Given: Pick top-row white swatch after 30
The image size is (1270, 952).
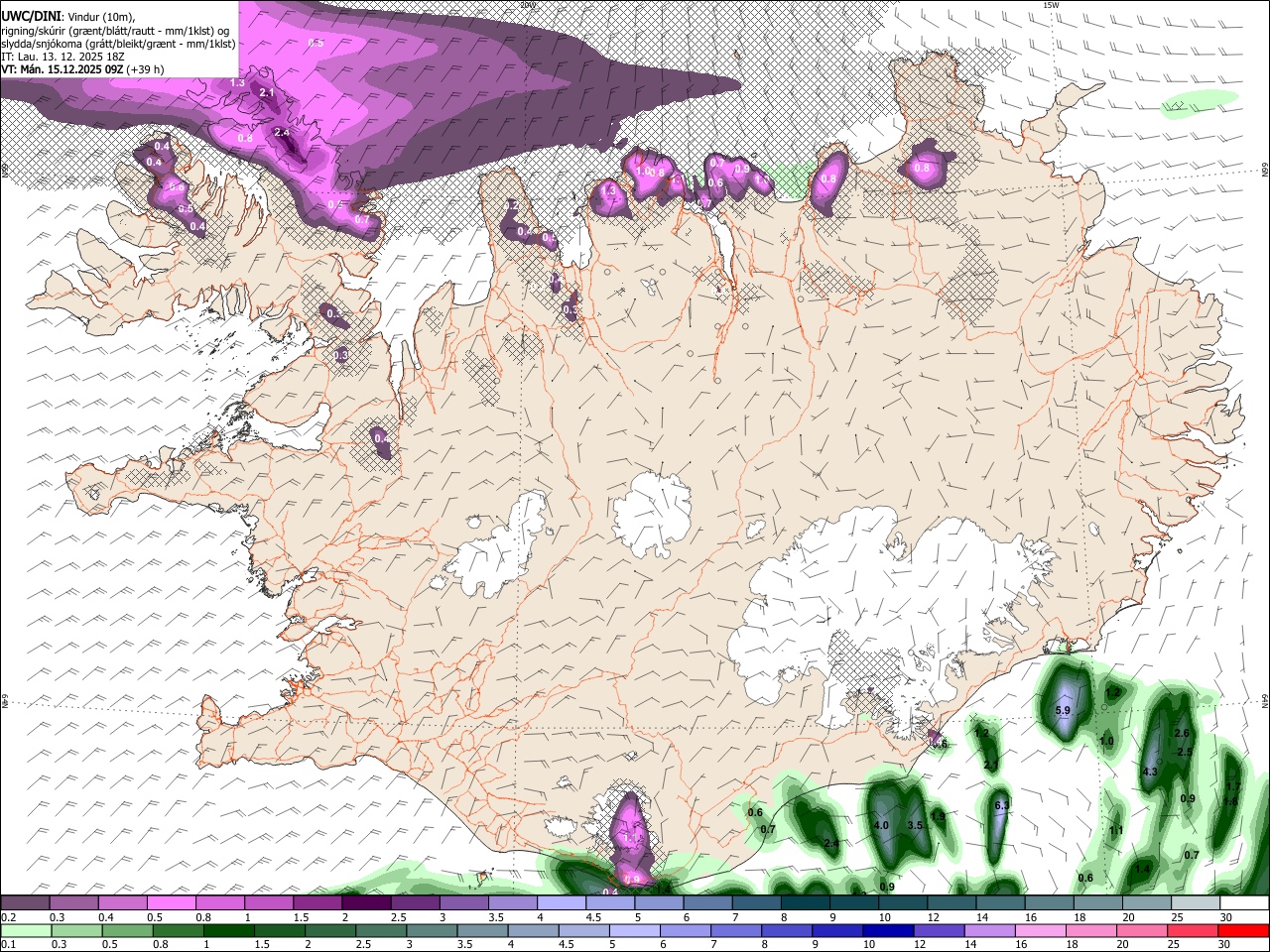Looking at the screenshot, I should [1244, 903].
